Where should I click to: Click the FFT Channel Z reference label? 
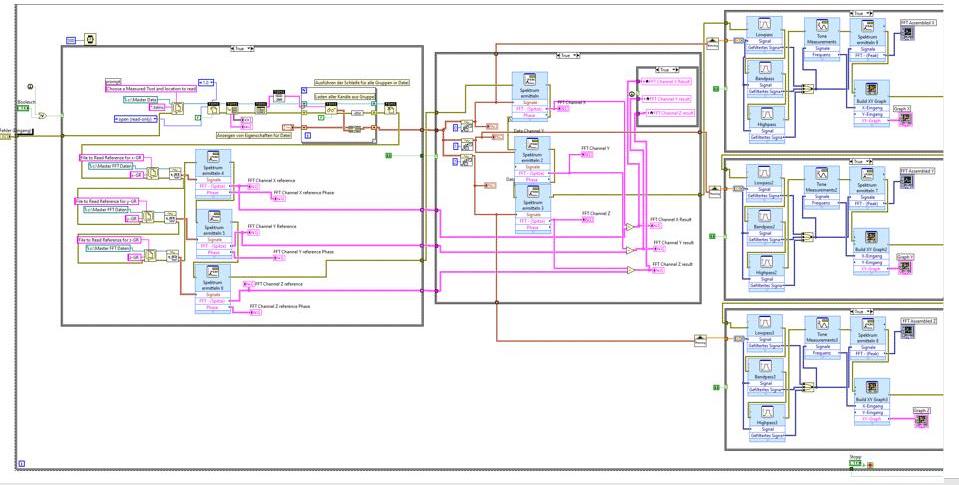[x=278, y=284]
